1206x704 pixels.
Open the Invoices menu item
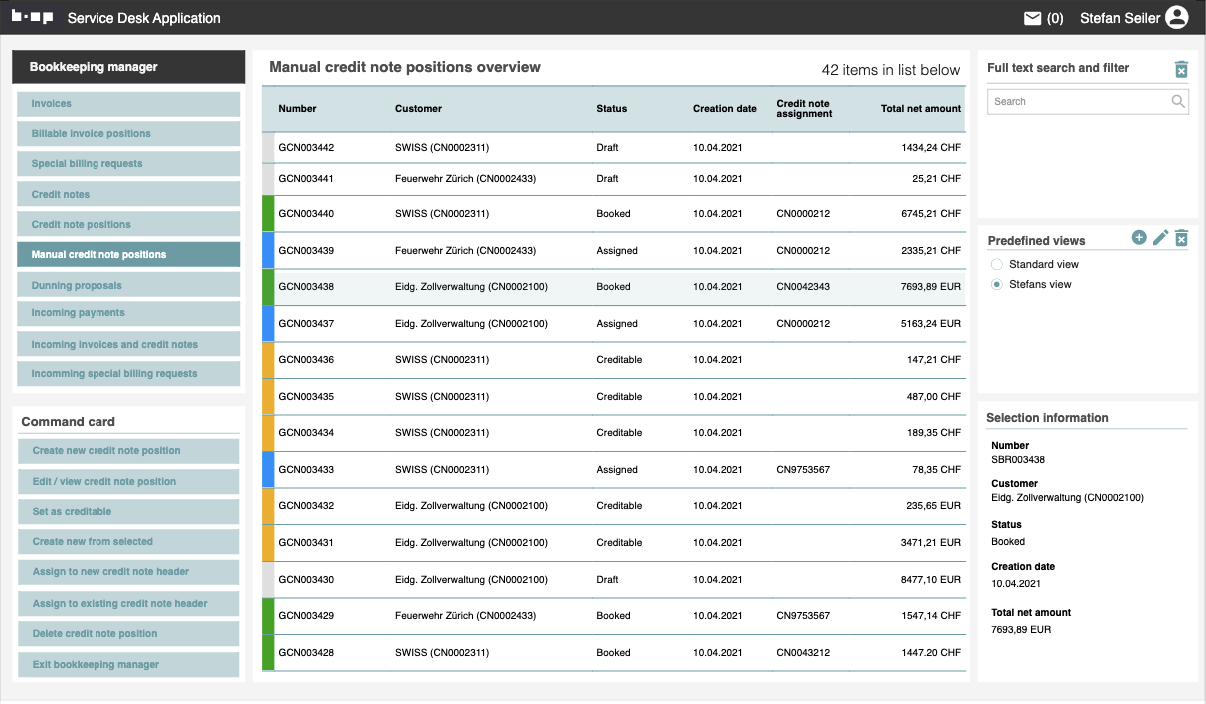[129, 104]
